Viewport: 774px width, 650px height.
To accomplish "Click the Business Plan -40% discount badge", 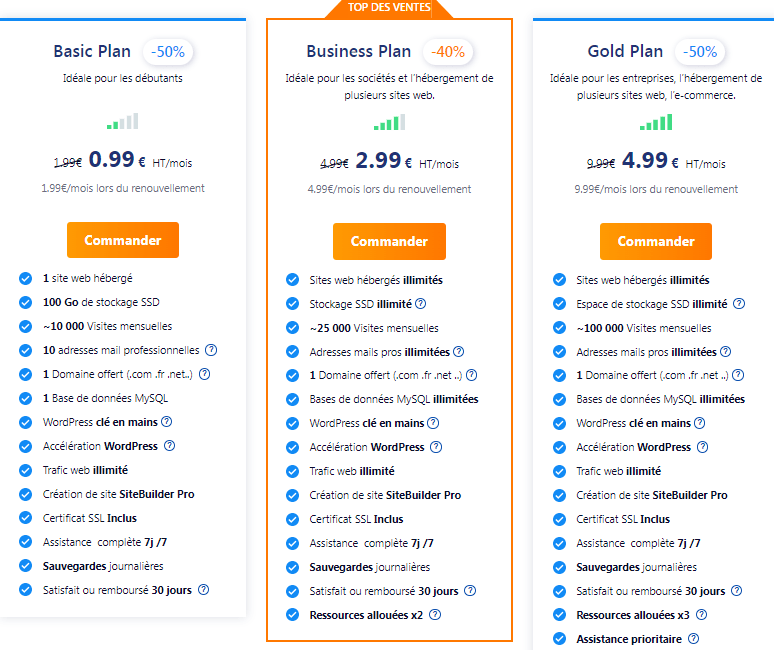I will [x=448, y=52].
